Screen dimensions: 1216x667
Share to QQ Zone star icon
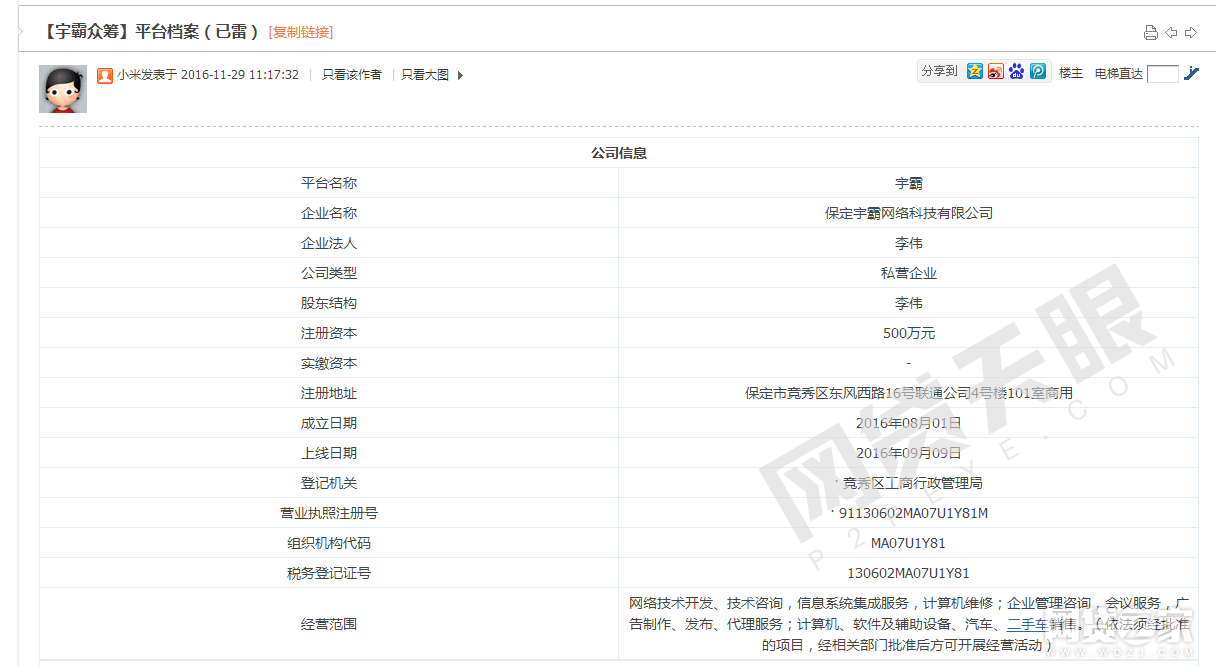click(x=975, y=72)
